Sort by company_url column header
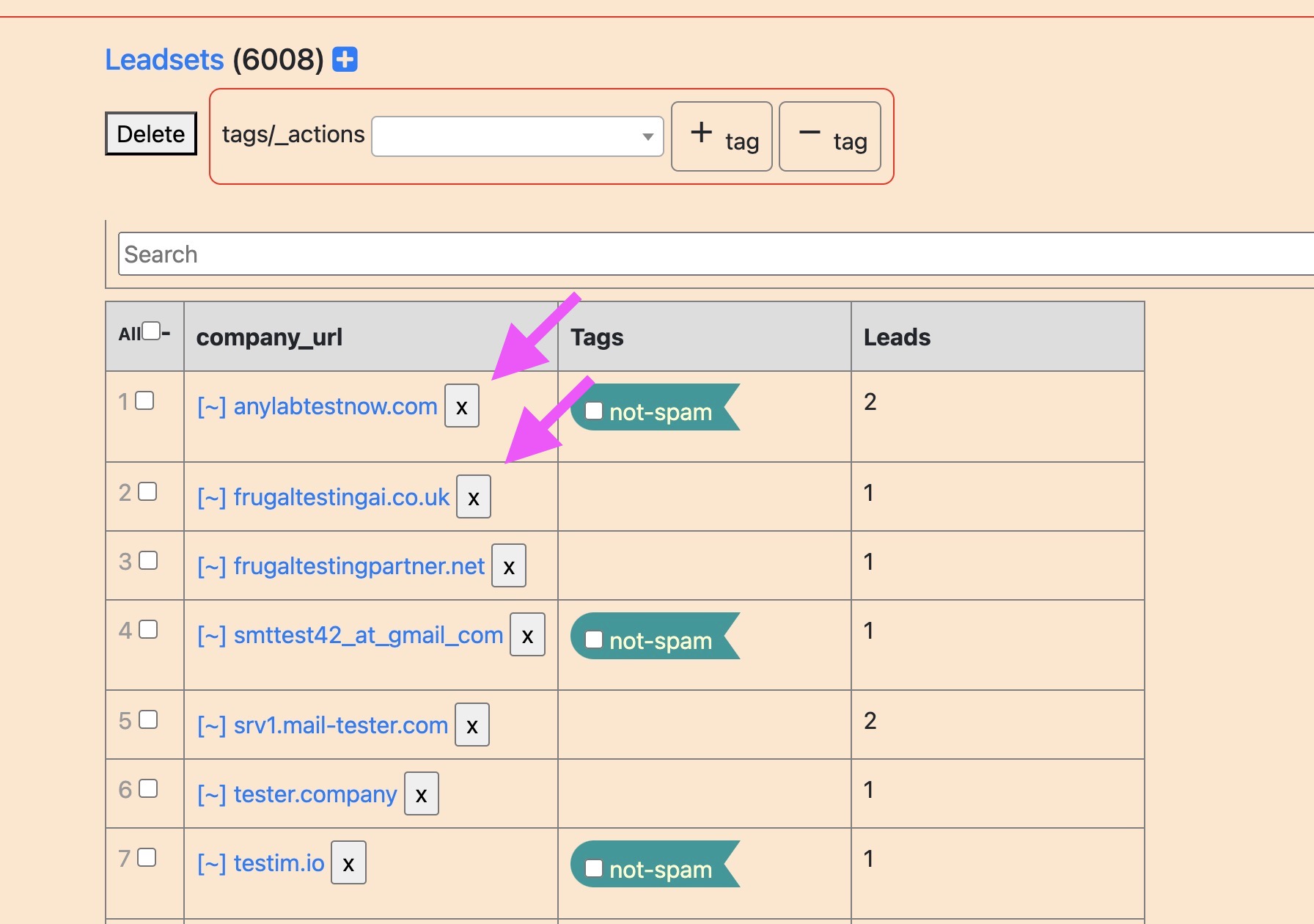1314x924 pixels. point(269,337)
